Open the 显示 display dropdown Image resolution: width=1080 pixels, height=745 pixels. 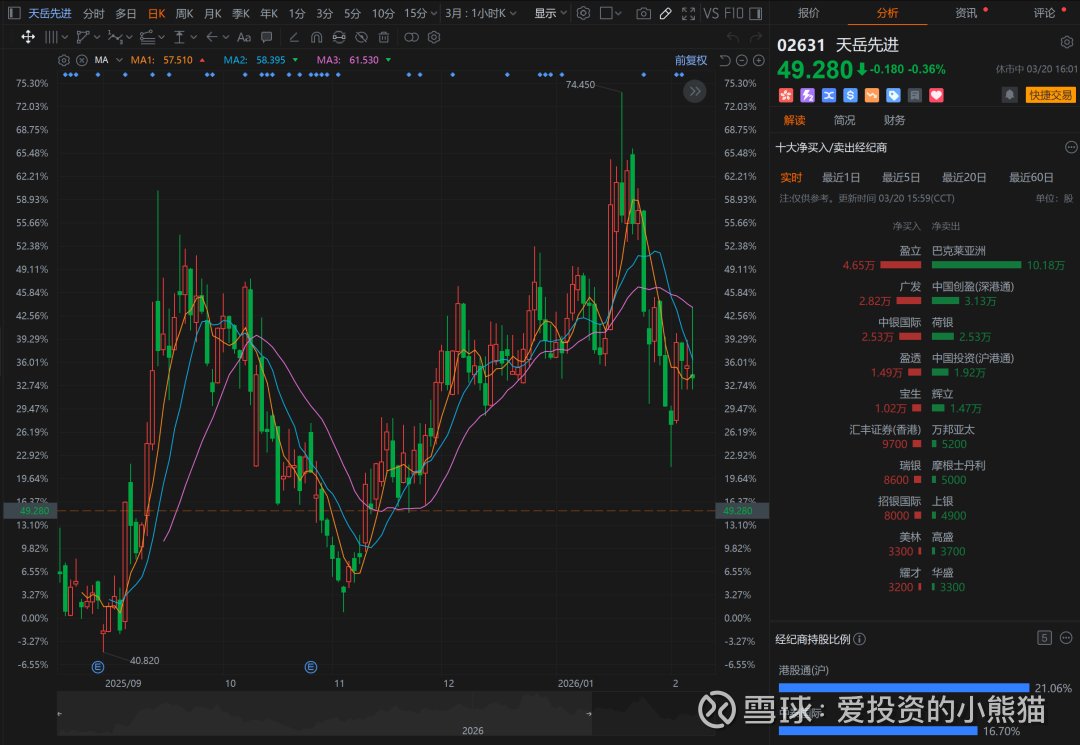coord(550,14)
